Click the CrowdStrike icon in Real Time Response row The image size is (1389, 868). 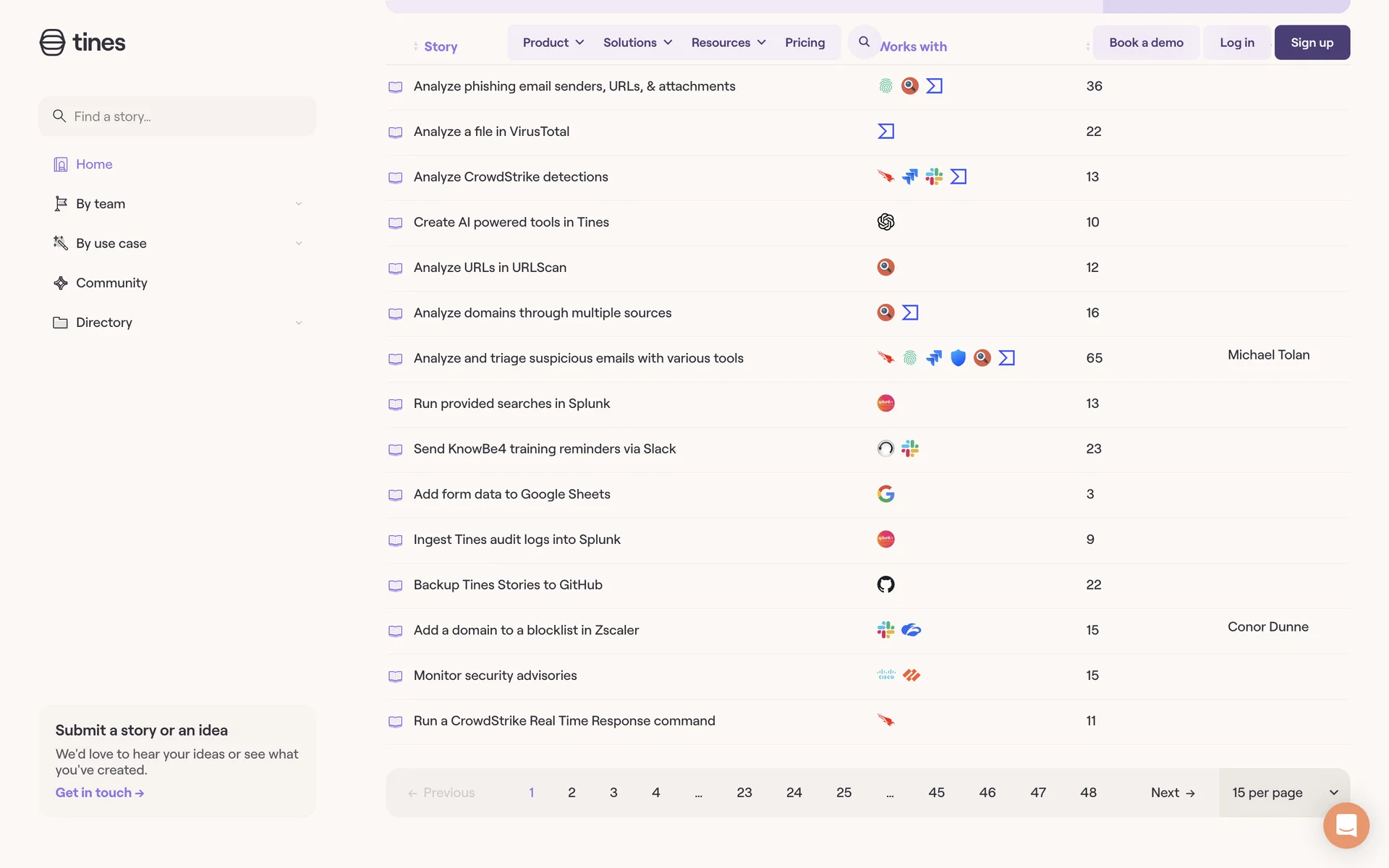click(x=885, y=720)
